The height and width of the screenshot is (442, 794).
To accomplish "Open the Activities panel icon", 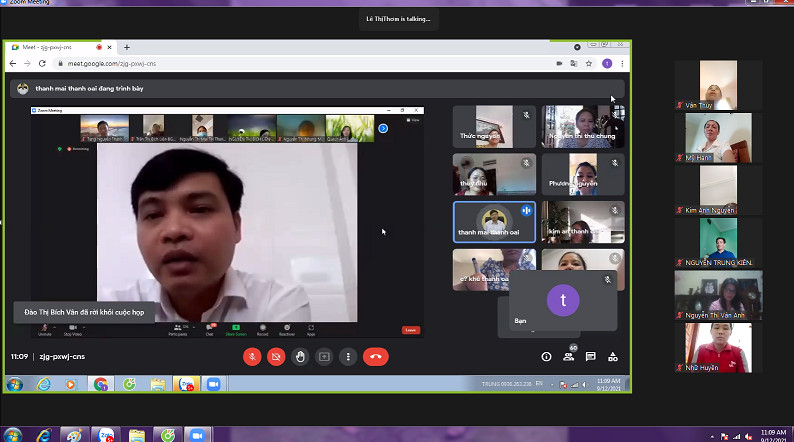I will click(613, 356).
